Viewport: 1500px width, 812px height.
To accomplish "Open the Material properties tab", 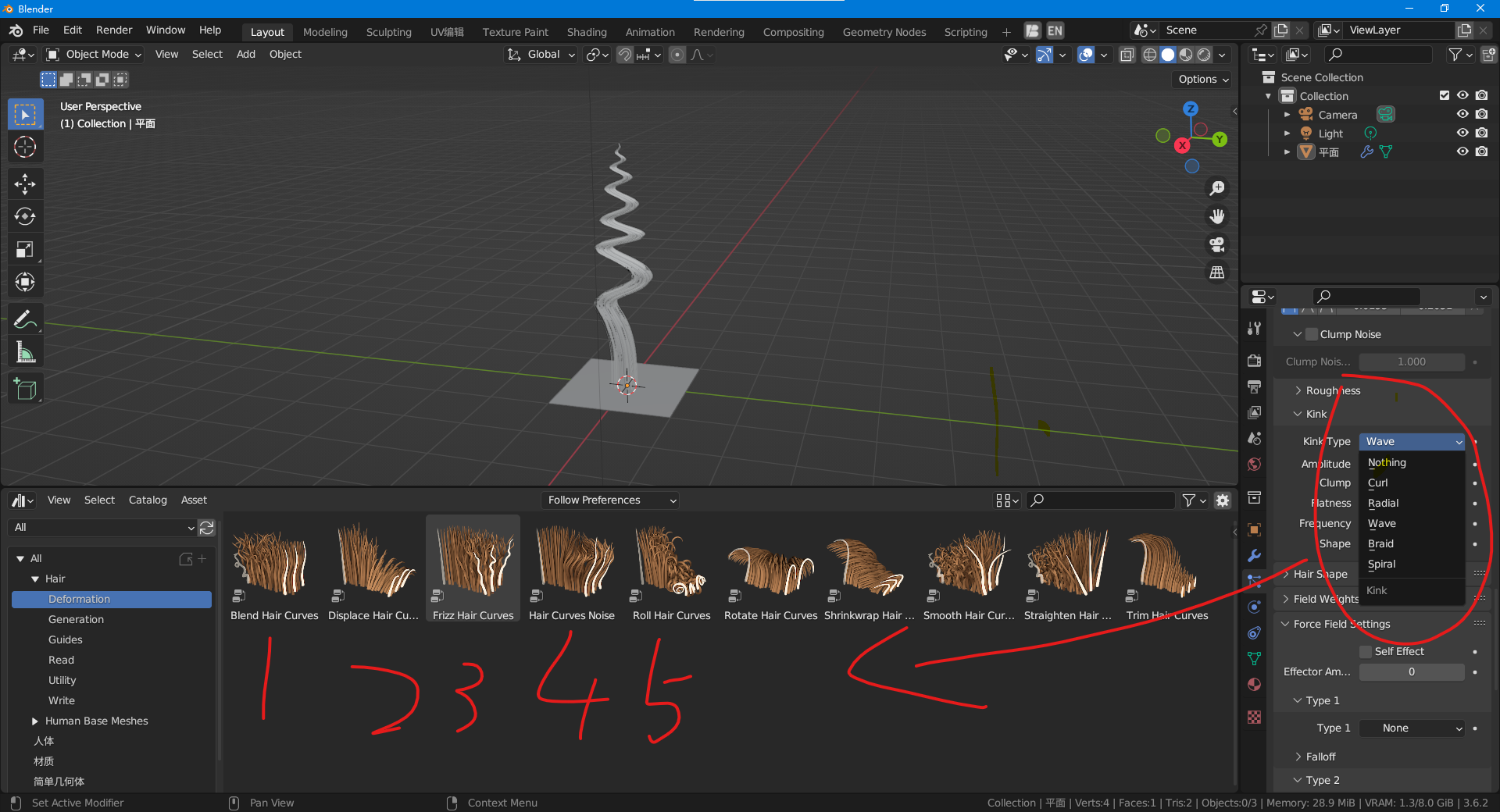I will 1254,685.
